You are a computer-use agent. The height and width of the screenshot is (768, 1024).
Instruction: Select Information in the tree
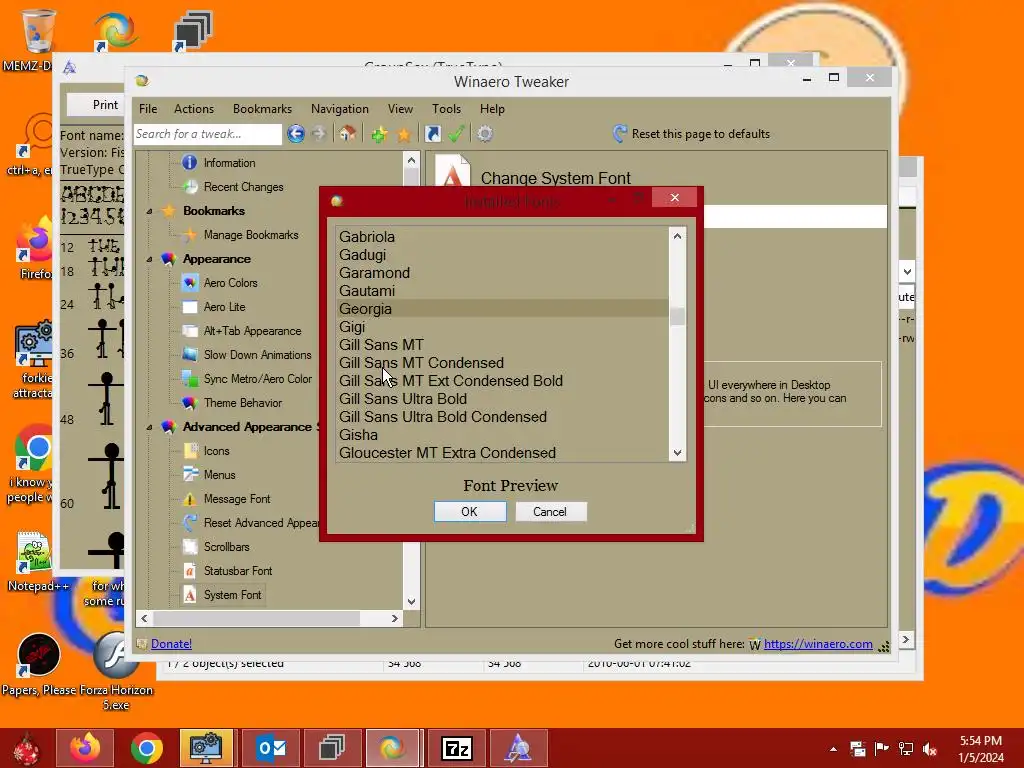[x=229, y=163]
